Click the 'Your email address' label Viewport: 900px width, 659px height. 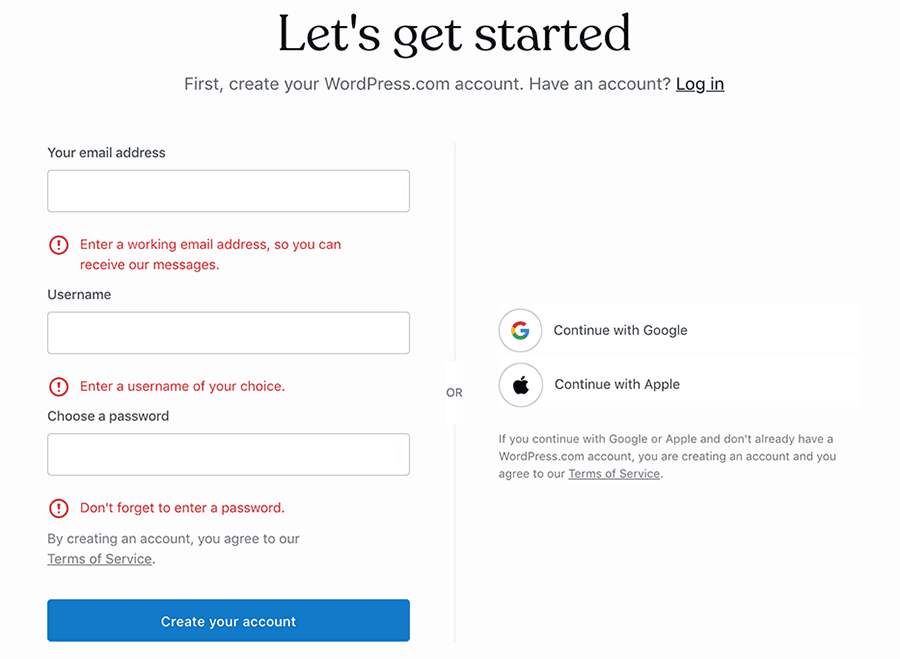click(x=106, y=152)
